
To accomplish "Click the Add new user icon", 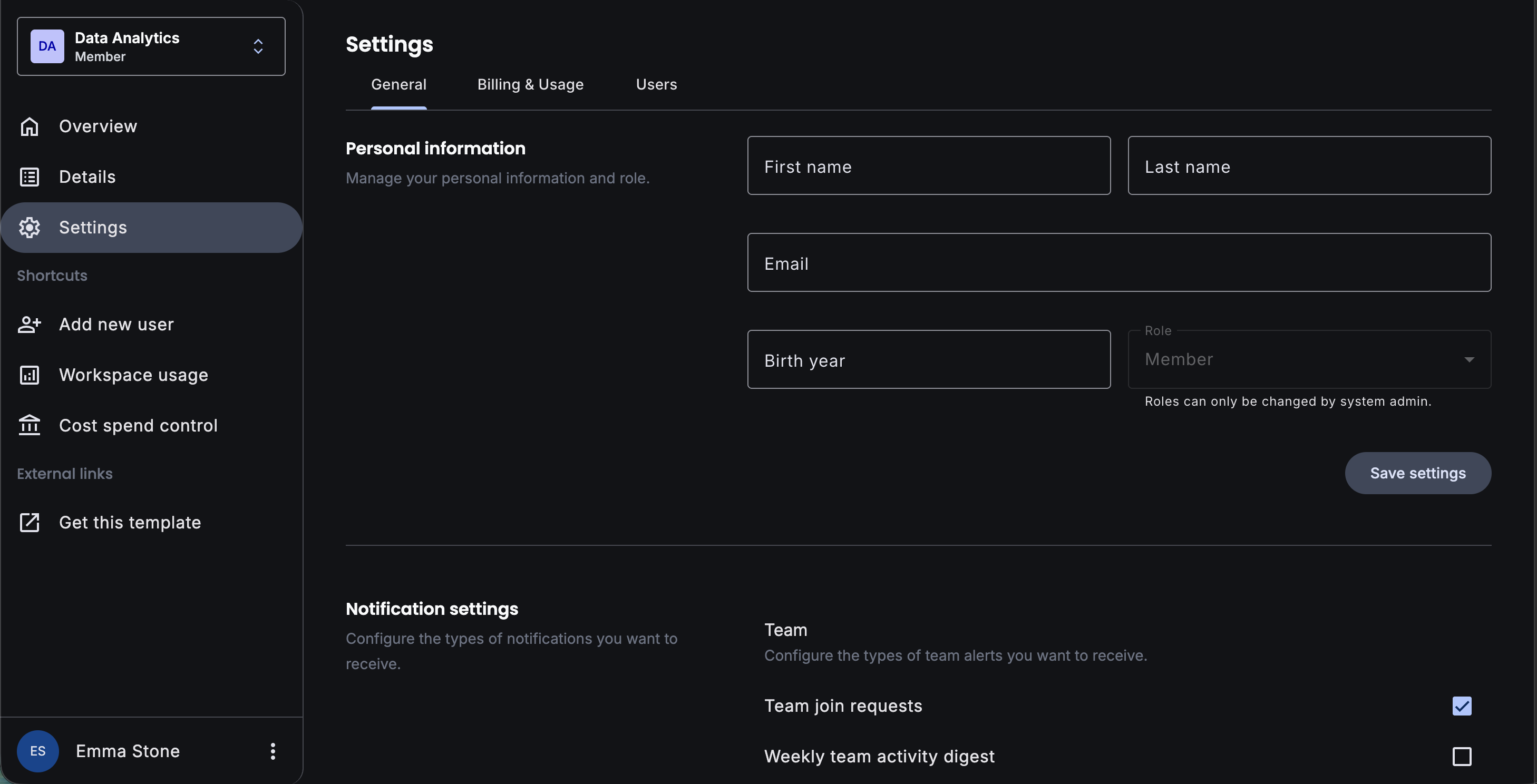I will [x=29, y=325].
